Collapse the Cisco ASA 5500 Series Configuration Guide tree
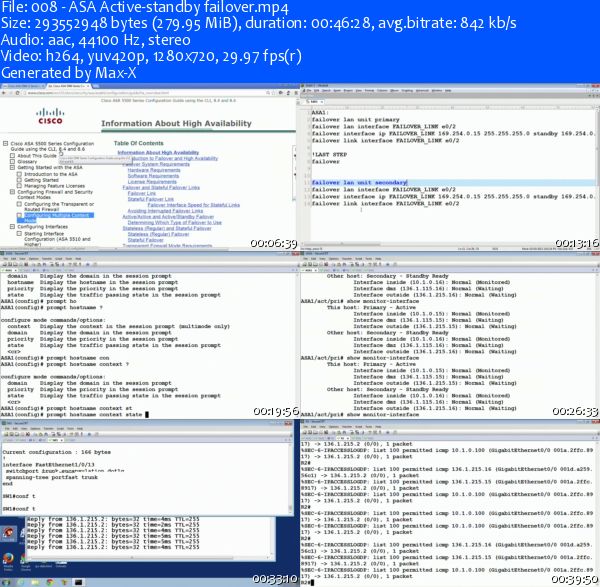600x587 pixels. (x=5, y=143)
